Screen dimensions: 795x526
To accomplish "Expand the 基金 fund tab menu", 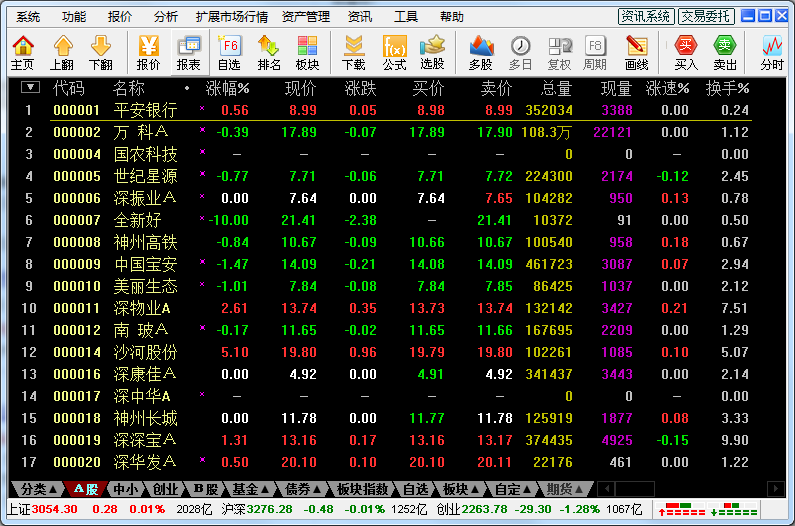I will pyautogui.click(x=250, y=489).
